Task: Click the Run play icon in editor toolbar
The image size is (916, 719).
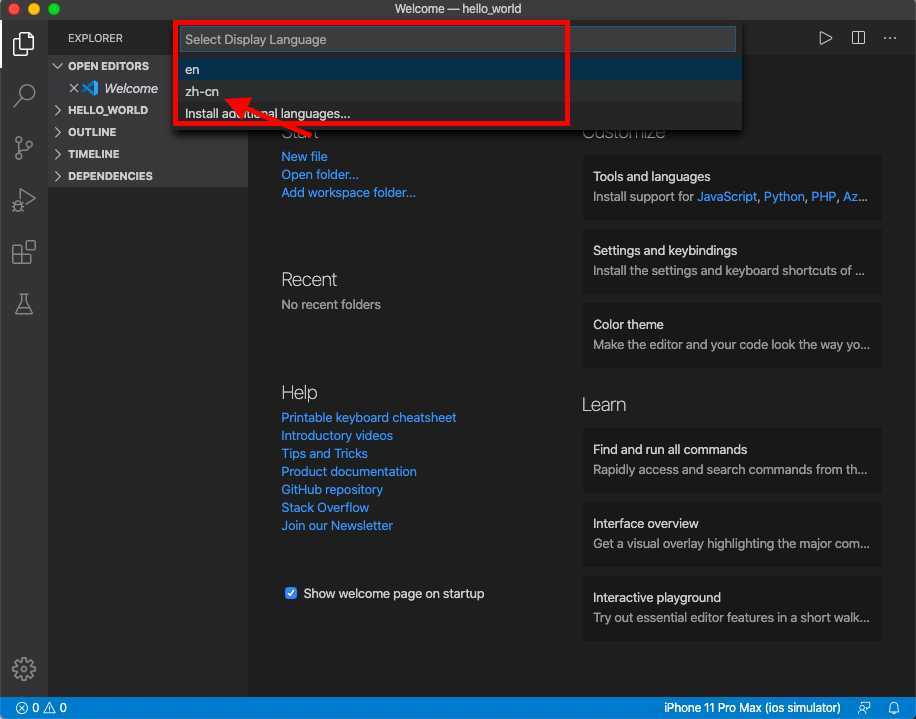Action: pyautogui.click(x=825, y=39)
